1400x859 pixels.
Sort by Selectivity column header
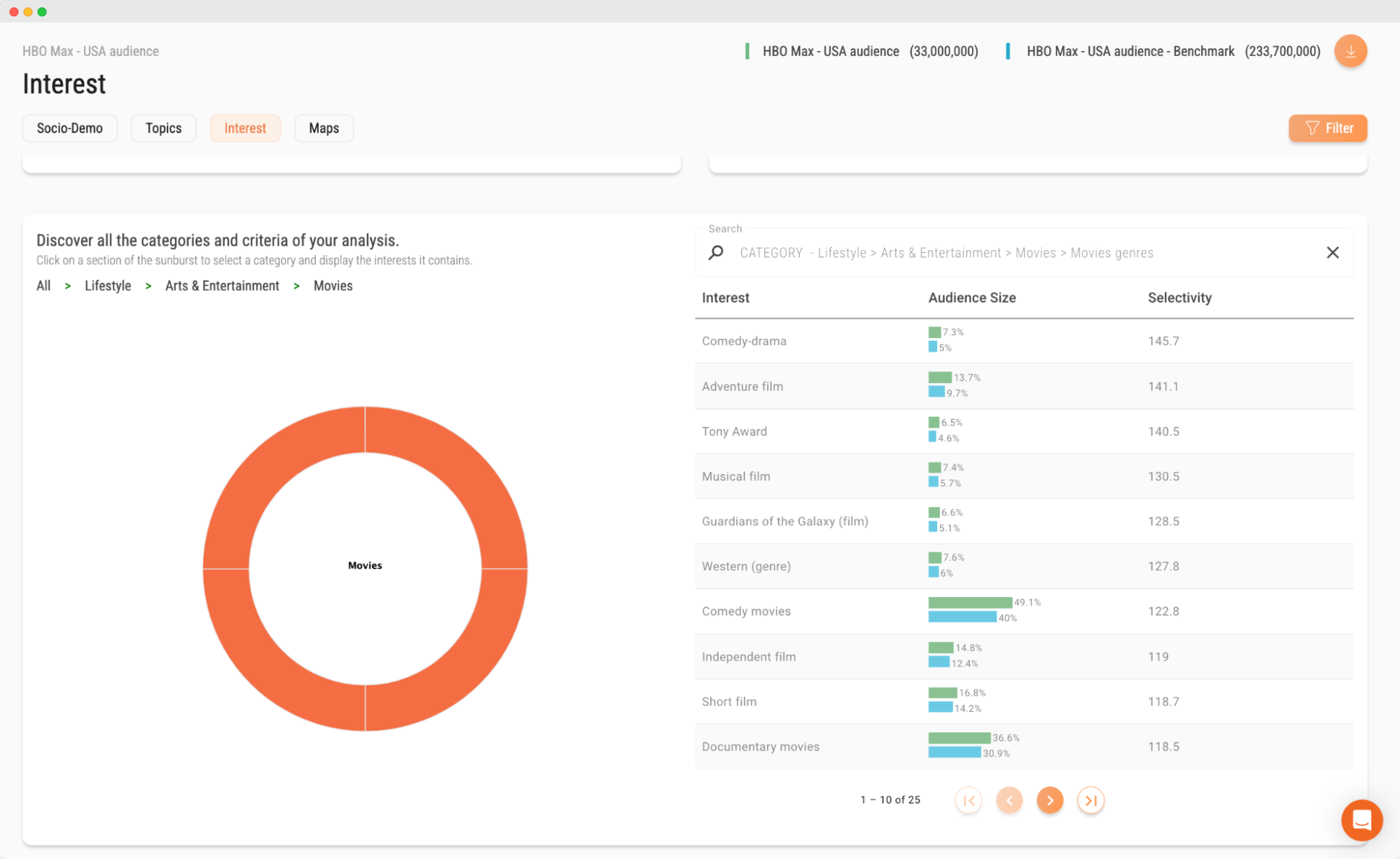(1179, 298)
